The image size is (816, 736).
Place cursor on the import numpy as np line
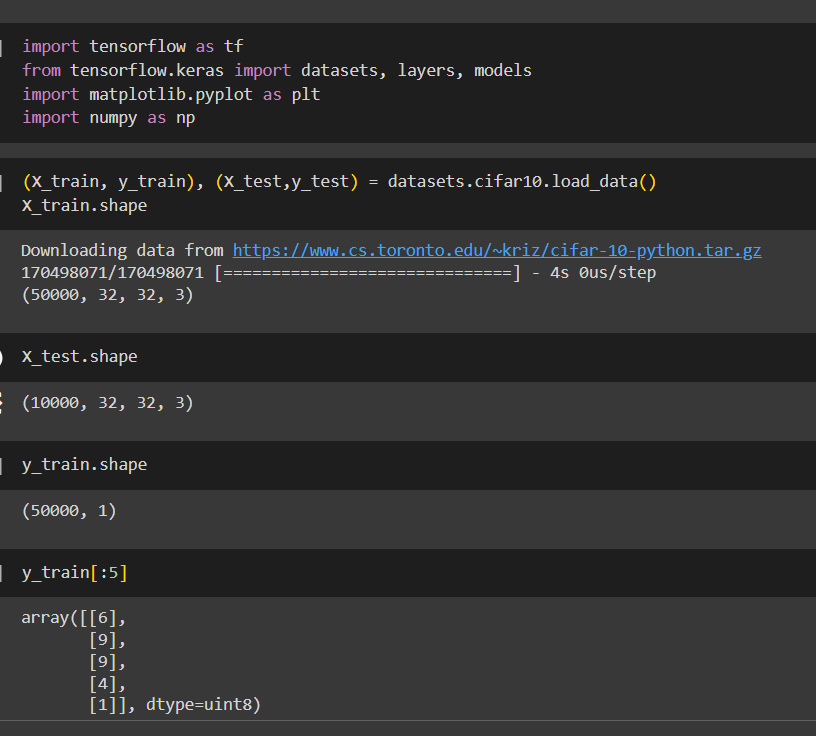pyautogui.click(x=108, y=118)
